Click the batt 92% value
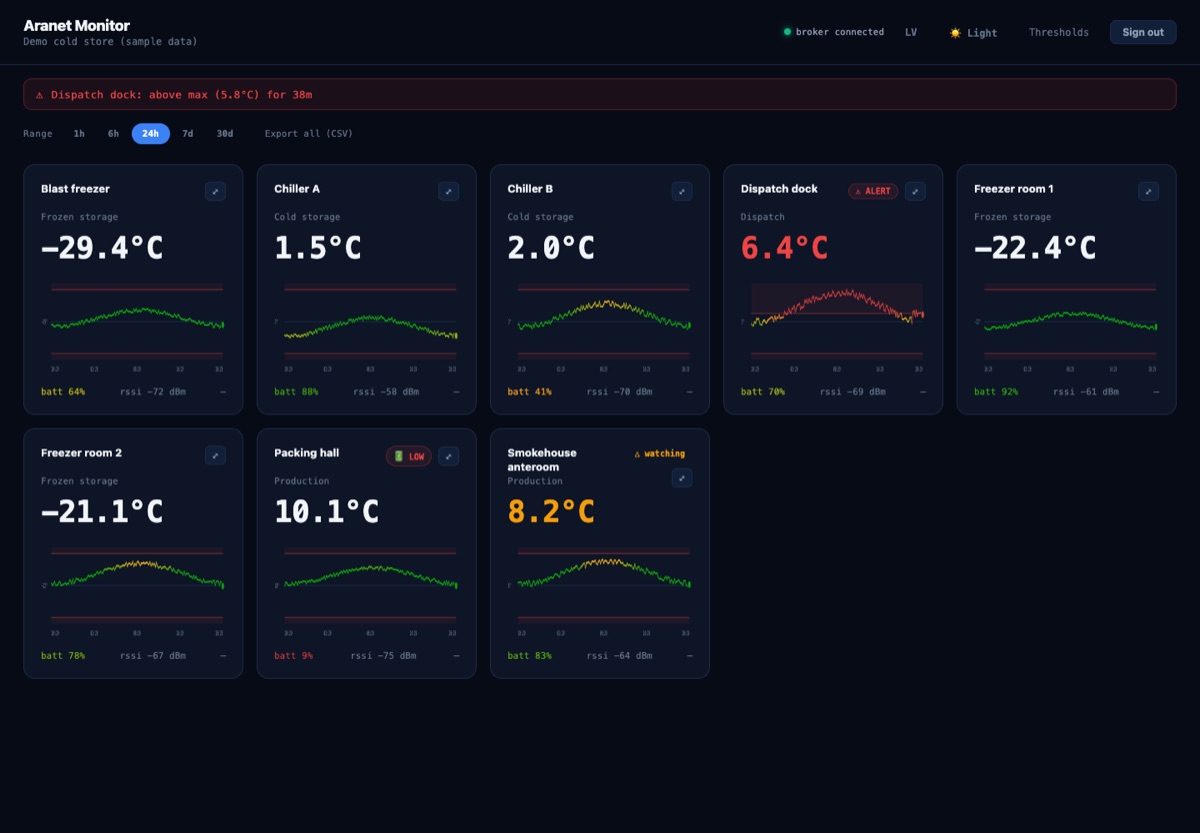This screenshot has height=833, width=1200. coord(996,392)
